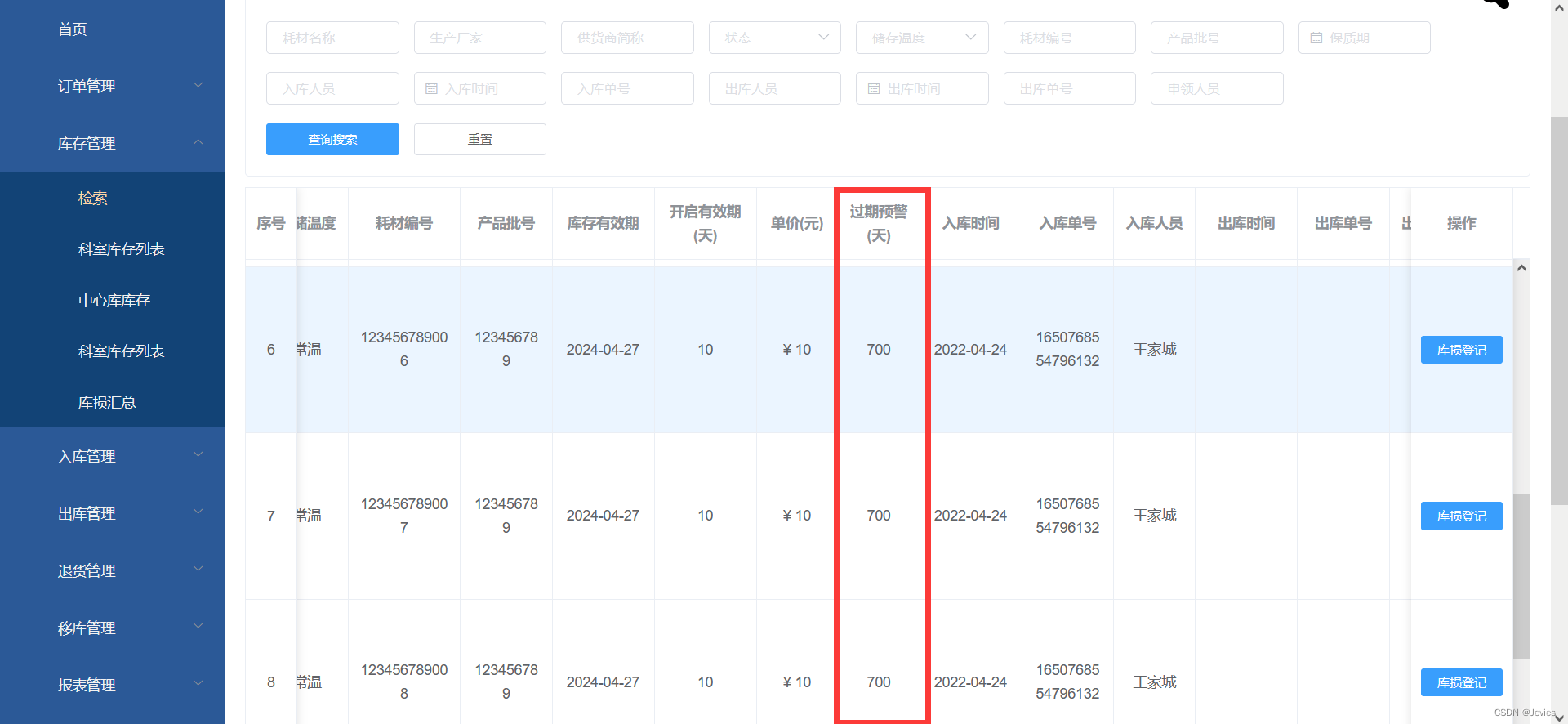Image resolution: width=1568 pixels, height=724 pixels.
Task: Click the 入库单号 column header
Action: coord(1068,223)
